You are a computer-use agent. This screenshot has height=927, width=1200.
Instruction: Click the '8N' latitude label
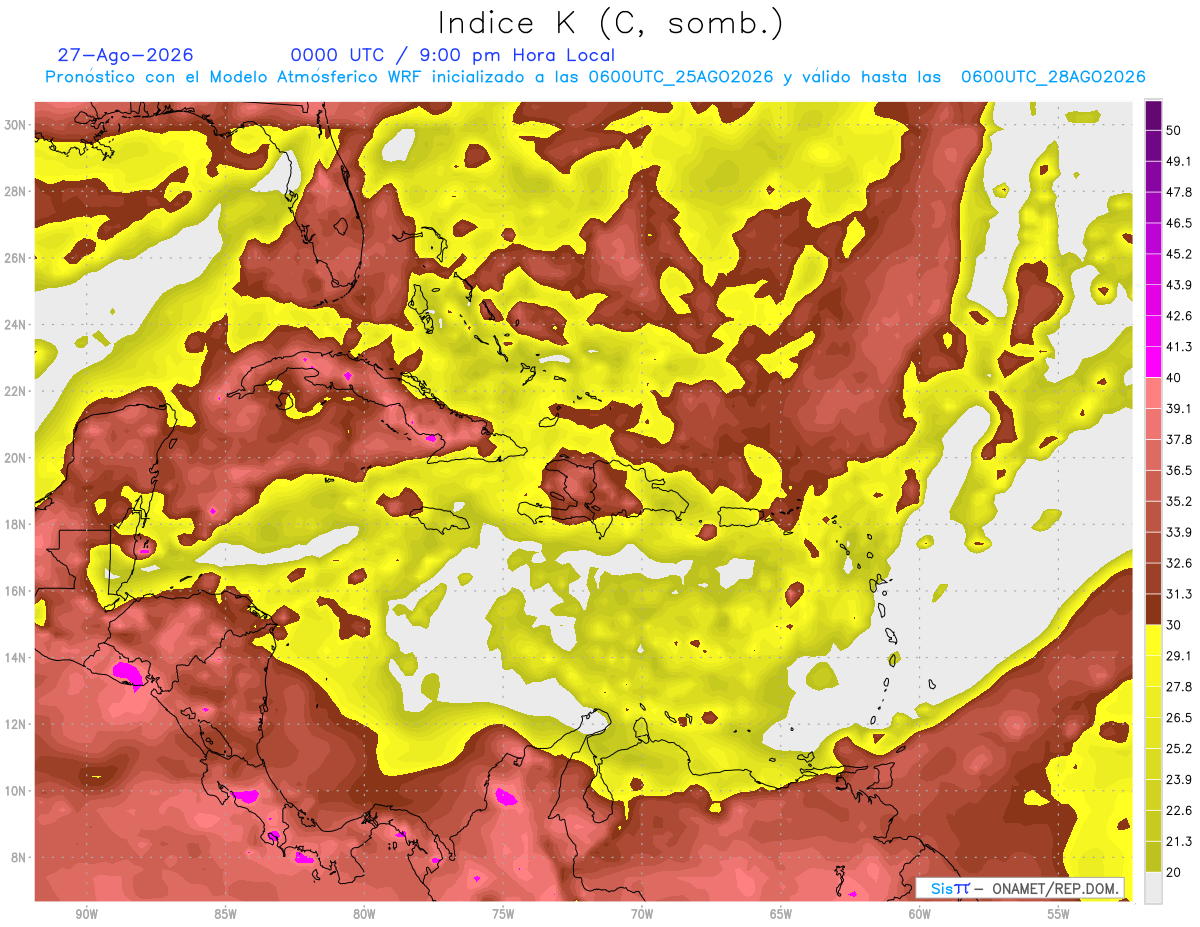coord(19,858)
